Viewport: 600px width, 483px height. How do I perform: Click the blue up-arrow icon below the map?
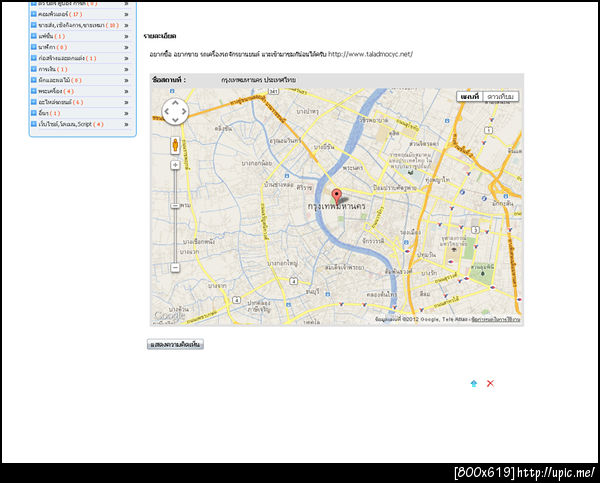pyautogui.click(x=474, y=383)
